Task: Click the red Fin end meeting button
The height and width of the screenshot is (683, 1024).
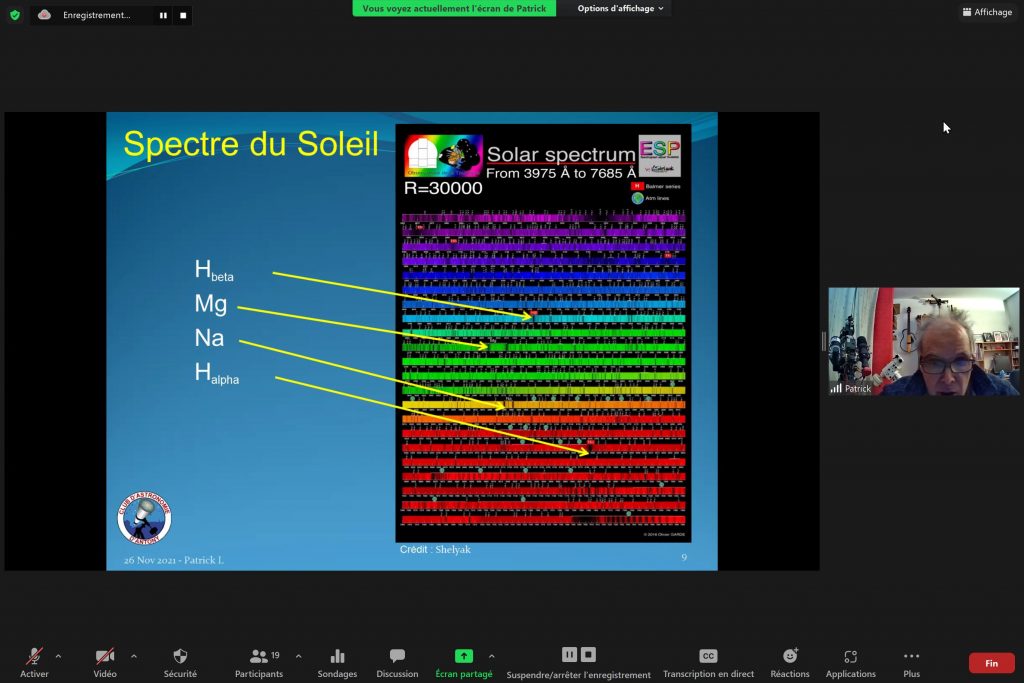Action: [x=991, y=663]
